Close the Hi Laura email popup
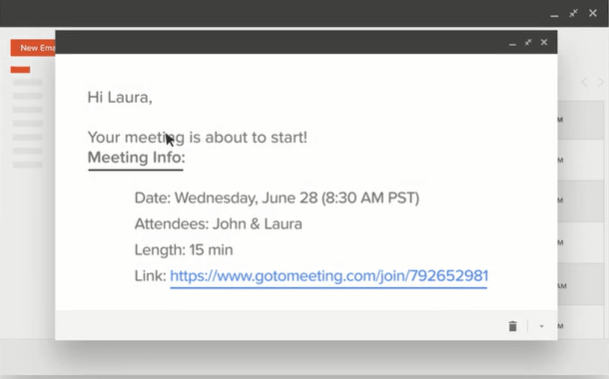609x379 pixels. coord(544,42)
